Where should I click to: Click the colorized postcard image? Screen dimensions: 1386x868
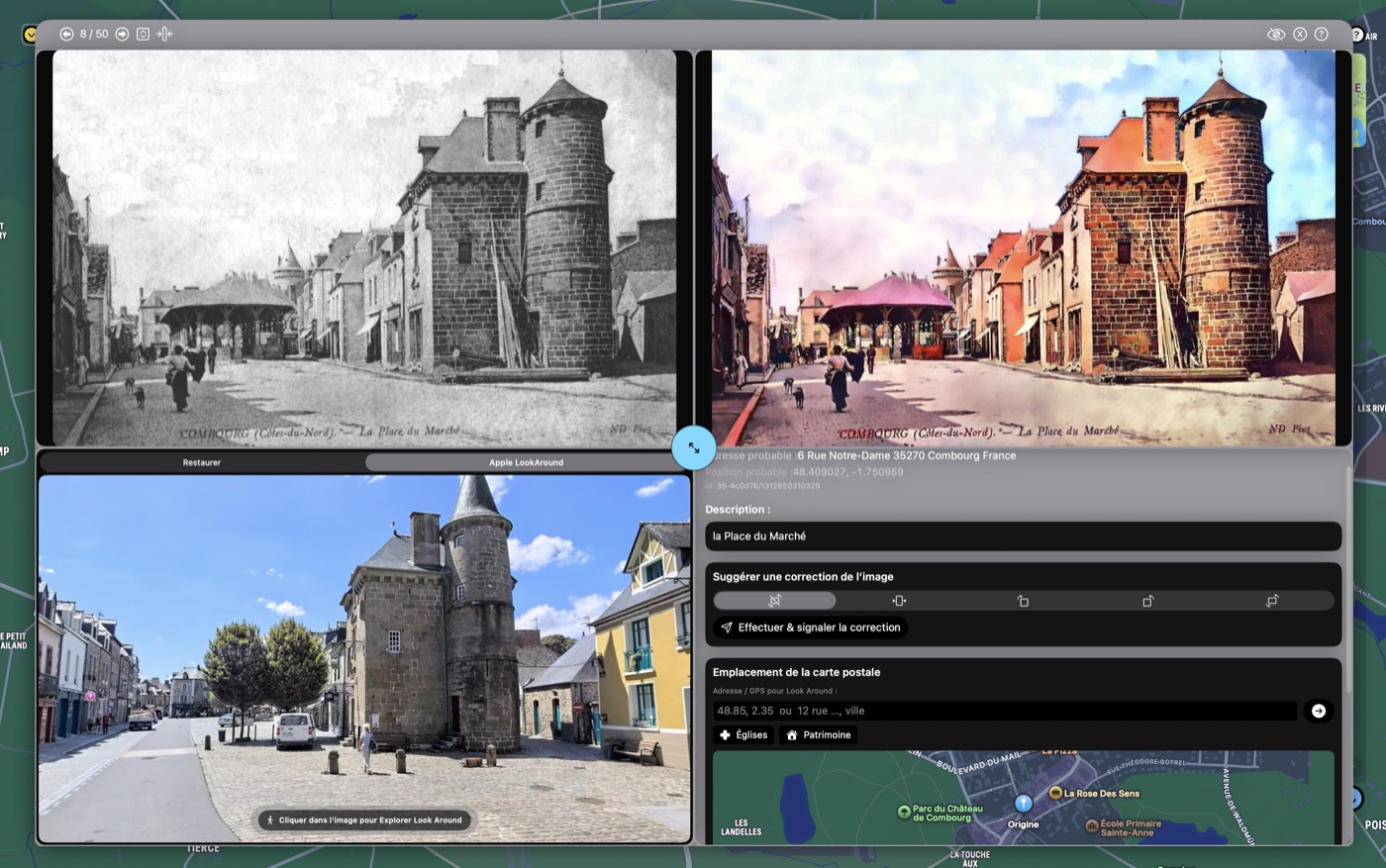pos(1024,247)
